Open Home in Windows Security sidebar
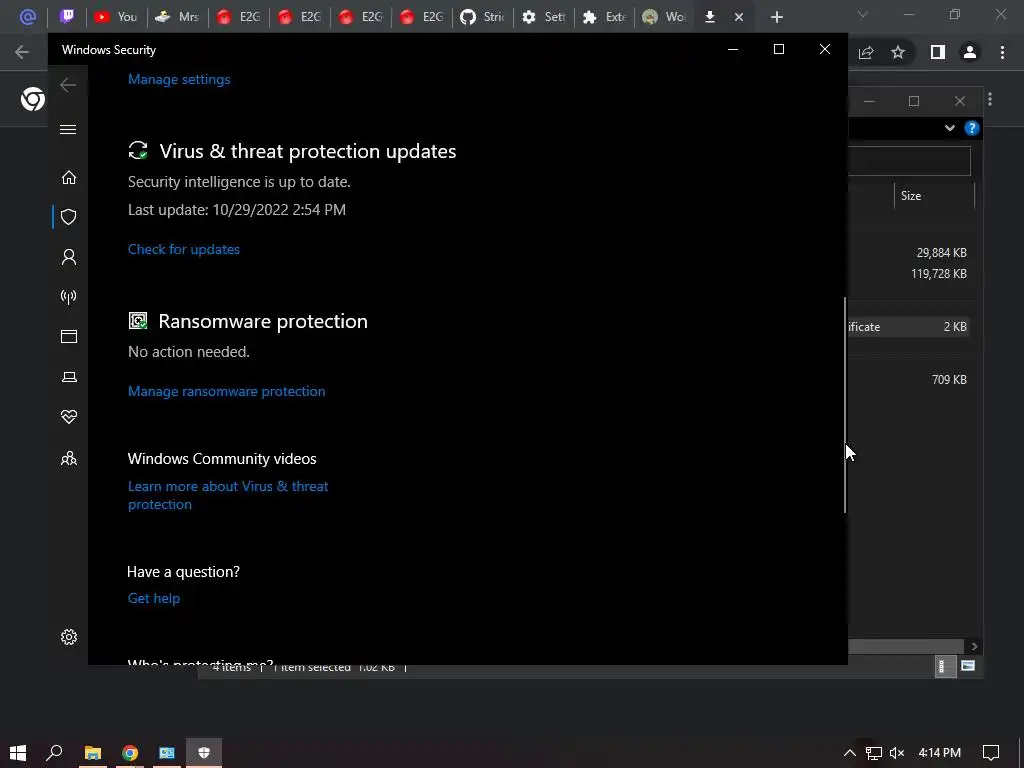This screenshot has height=768, width=1024. [69, 178]
